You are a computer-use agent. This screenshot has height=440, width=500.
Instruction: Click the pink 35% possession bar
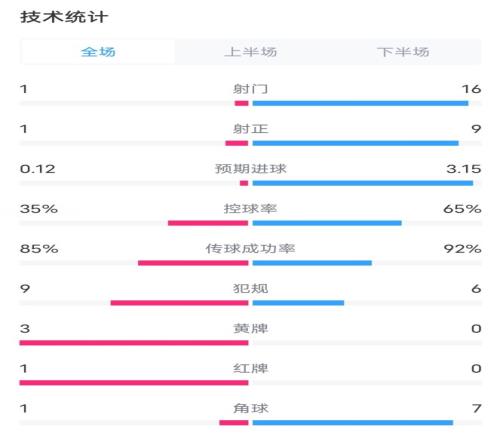click(208, 223)
